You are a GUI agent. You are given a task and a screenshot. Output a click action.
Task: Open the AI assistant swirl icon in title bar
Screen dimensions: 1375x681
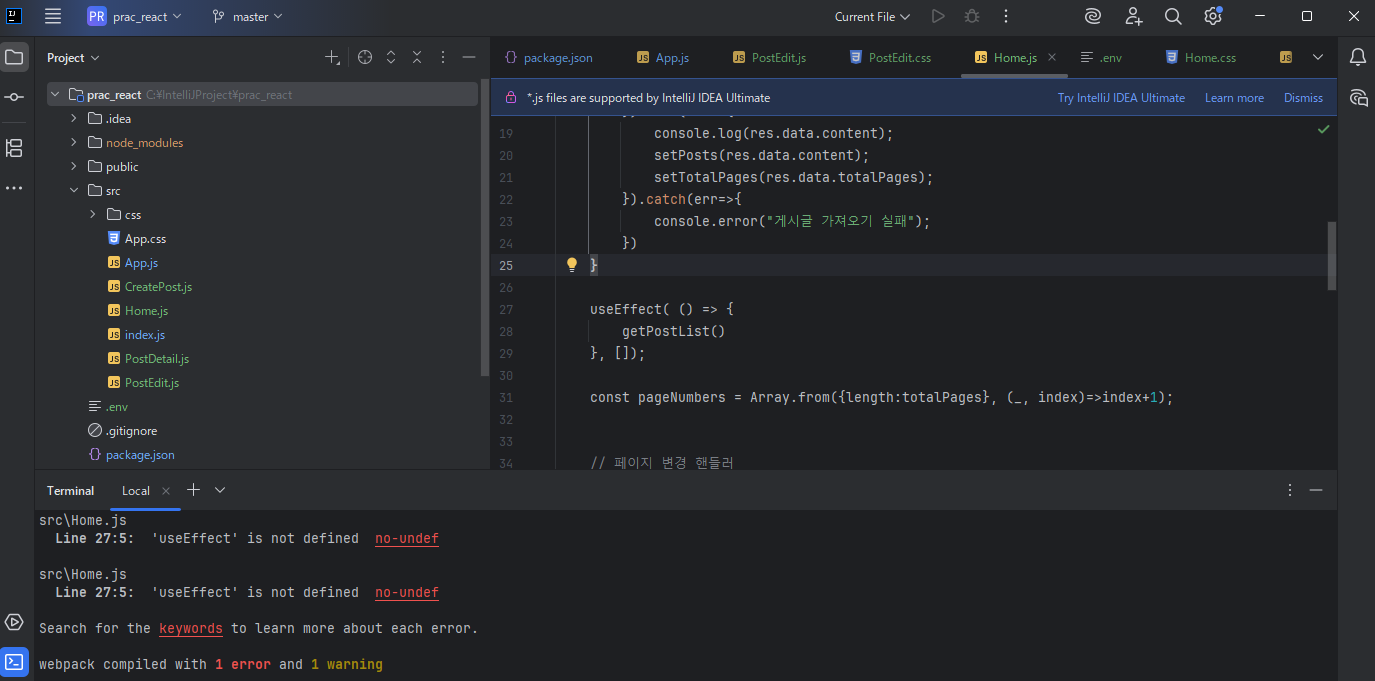click(1093, 16)
